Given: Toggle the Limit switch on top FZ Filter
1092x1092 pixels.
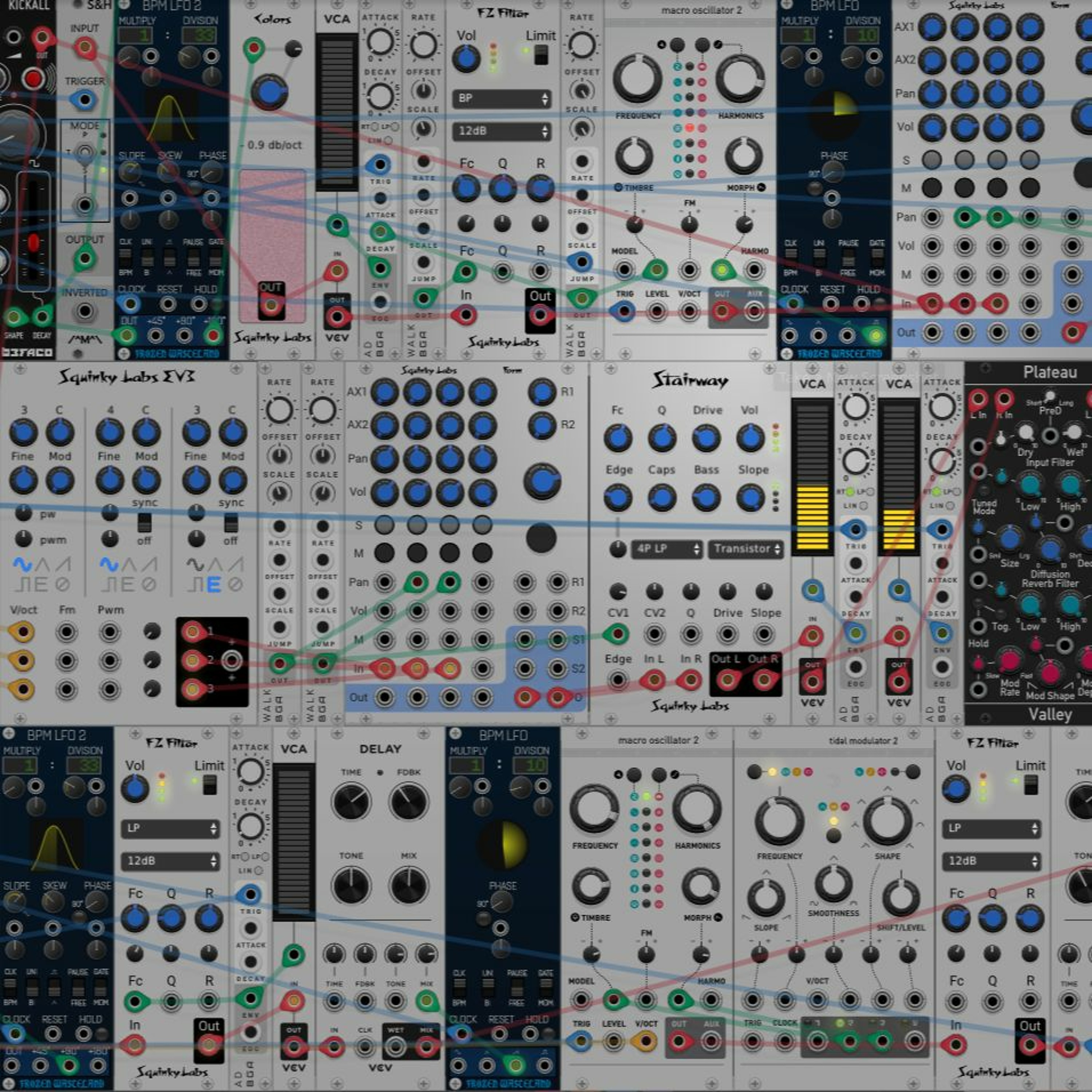Looking at the screenshot, I should (x=541, y=55).
